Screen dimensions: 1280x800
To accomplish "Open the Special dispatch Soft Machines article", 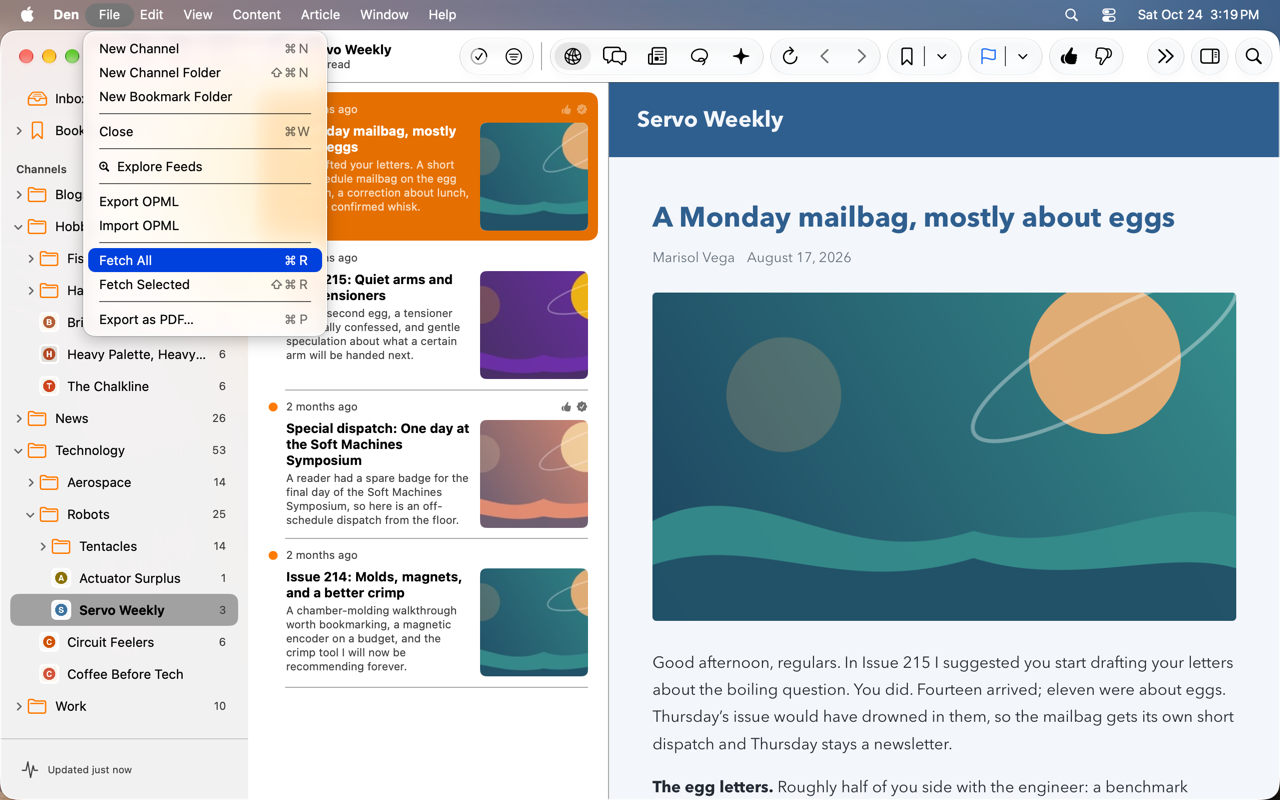I will (429, 465).
